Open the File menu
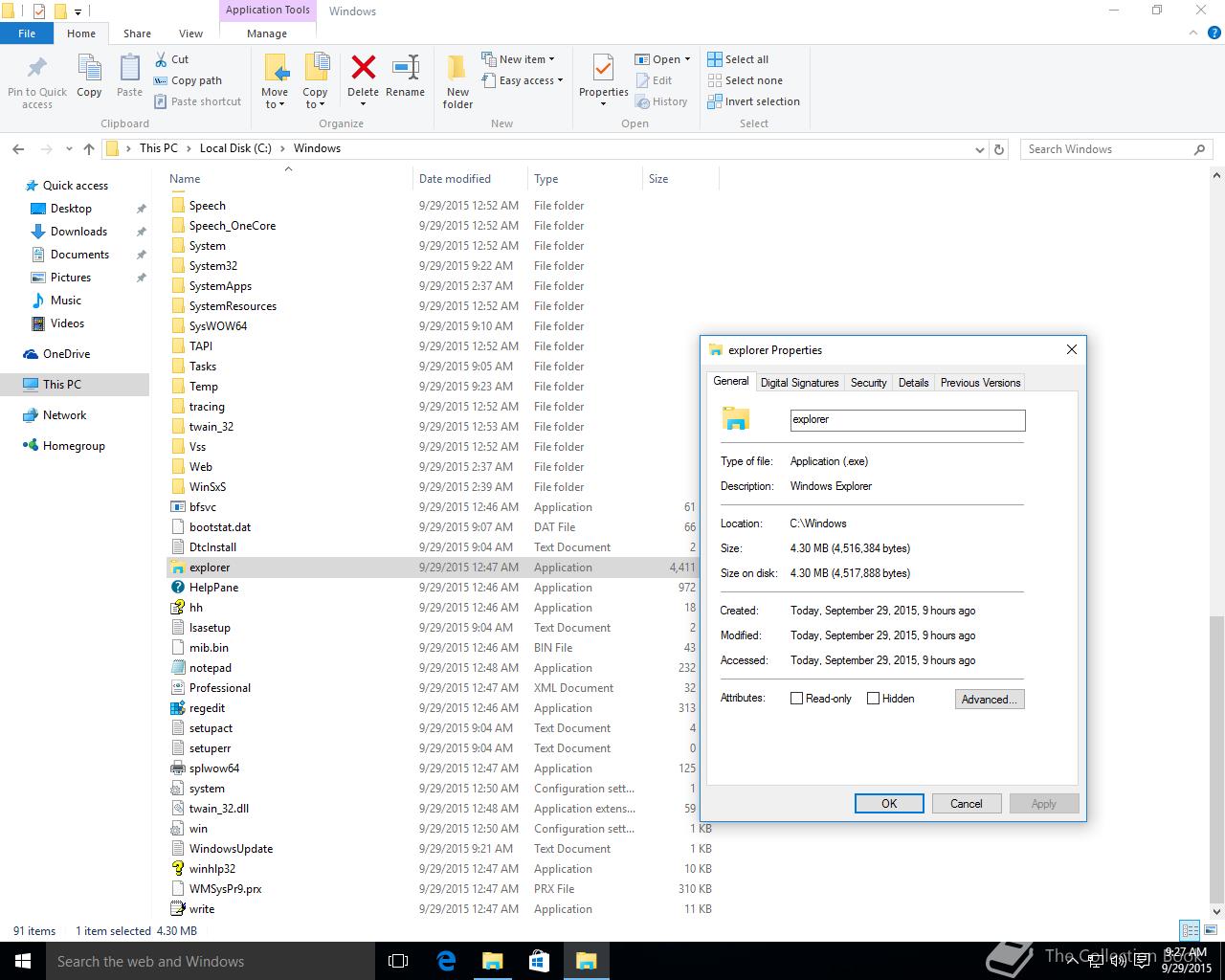 click(27, 33)
